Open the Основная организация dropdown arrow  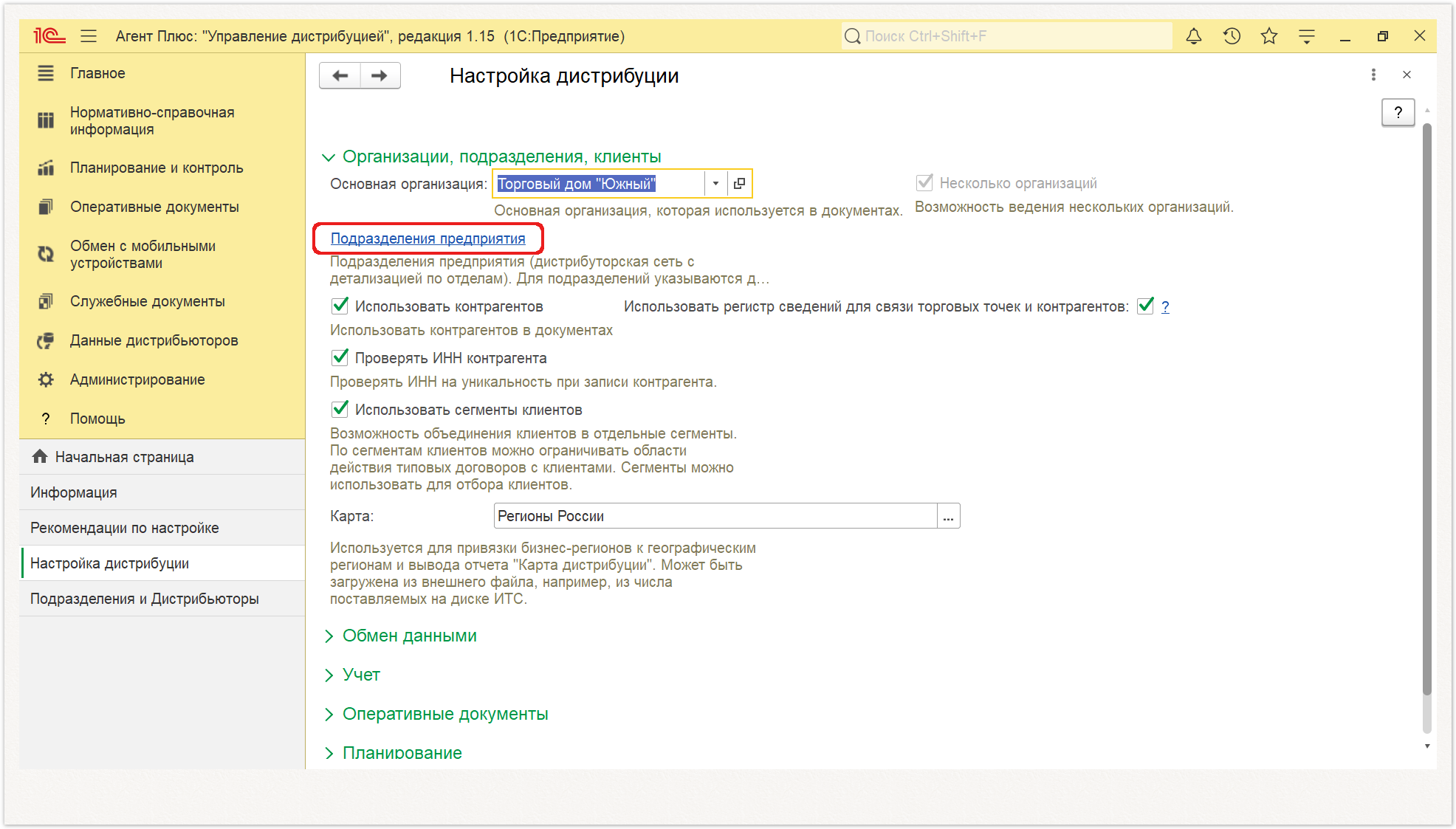(x=715, y=183)
